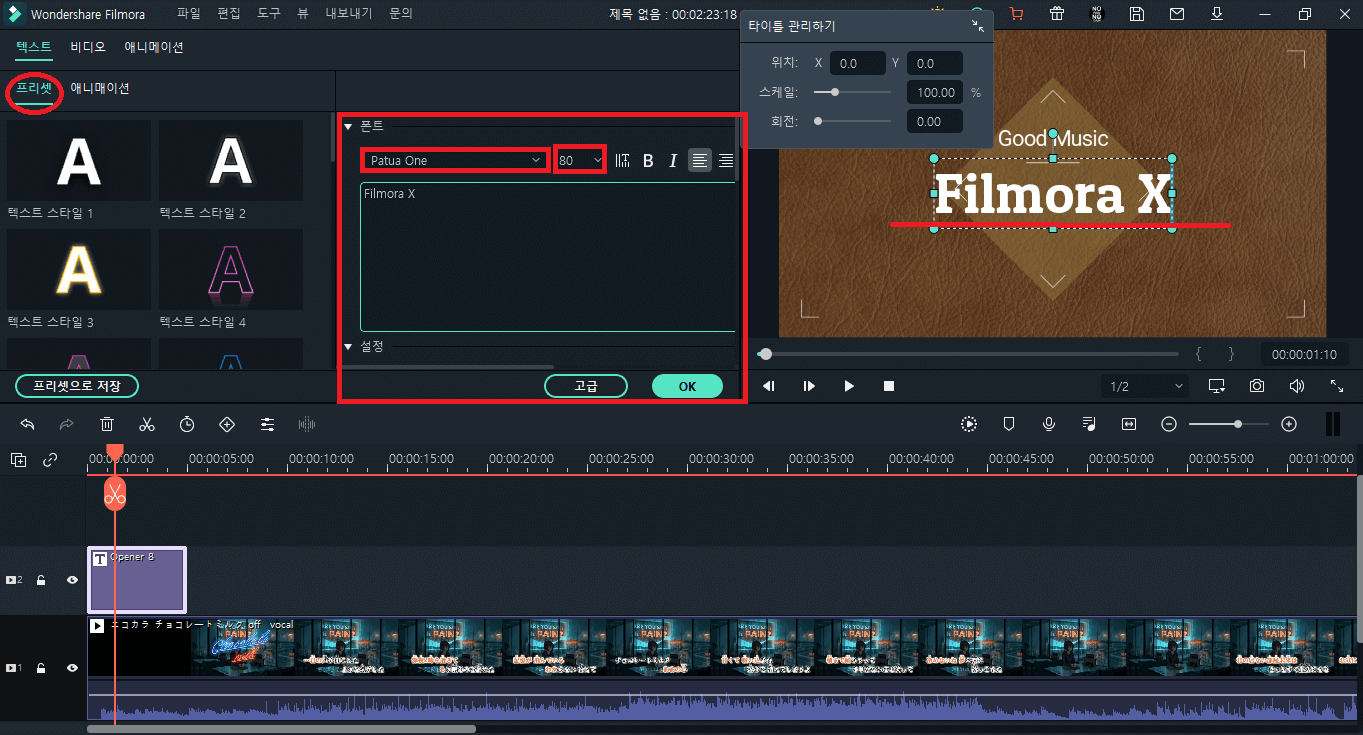This screenshot has width=1363, height=735.
Task: Open the speed/duration stopwatch icon
Action: [187, 424]
